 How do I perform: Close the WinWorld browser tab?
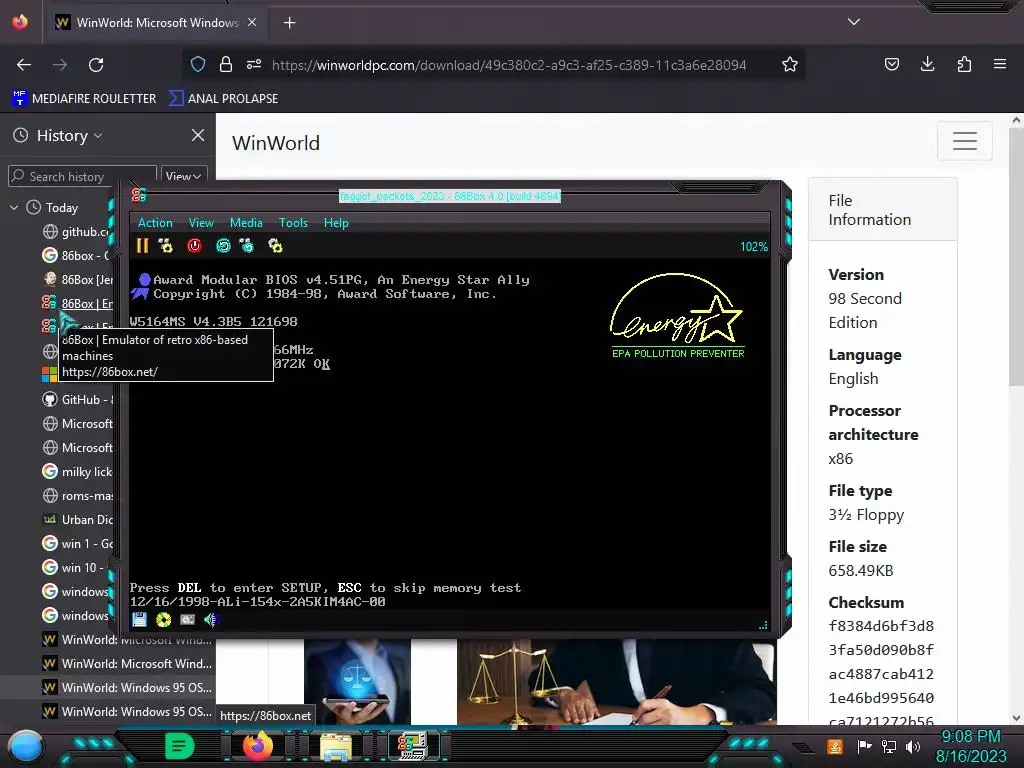click(x=252, y=22)
